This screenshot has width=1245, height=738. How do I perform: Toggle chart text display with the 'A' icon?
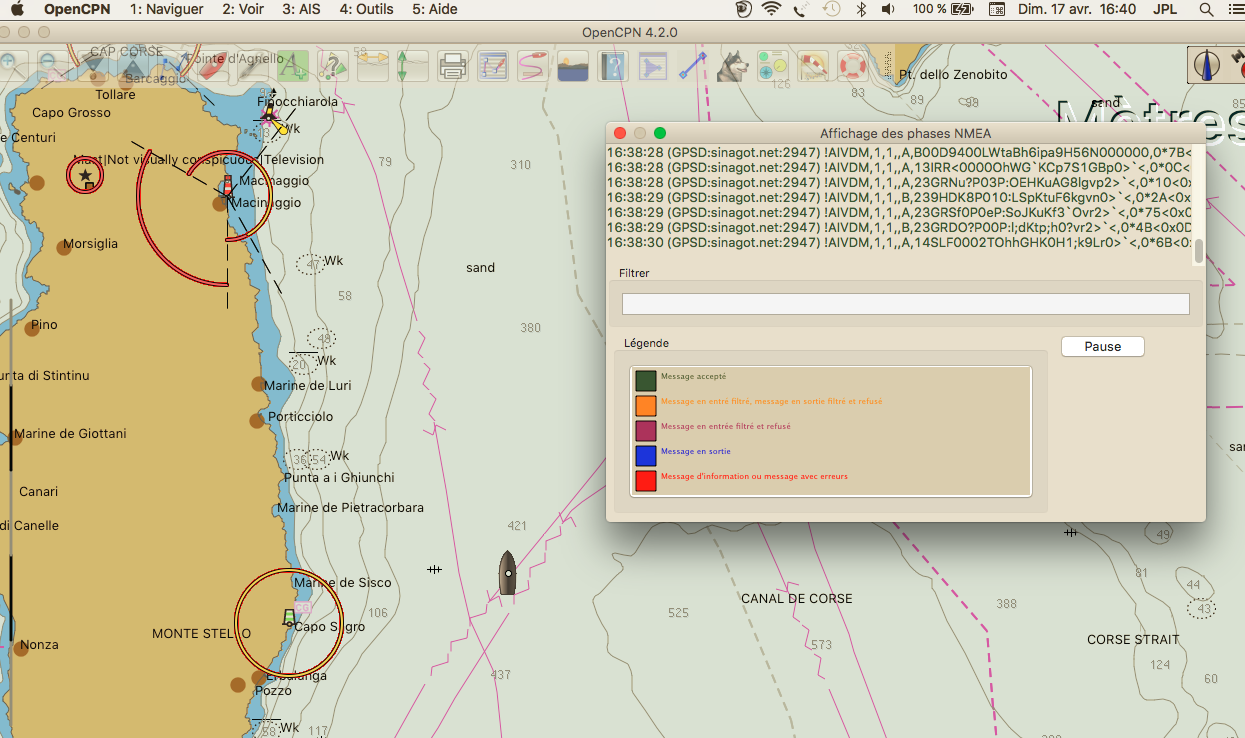click(x=293, y=66)
